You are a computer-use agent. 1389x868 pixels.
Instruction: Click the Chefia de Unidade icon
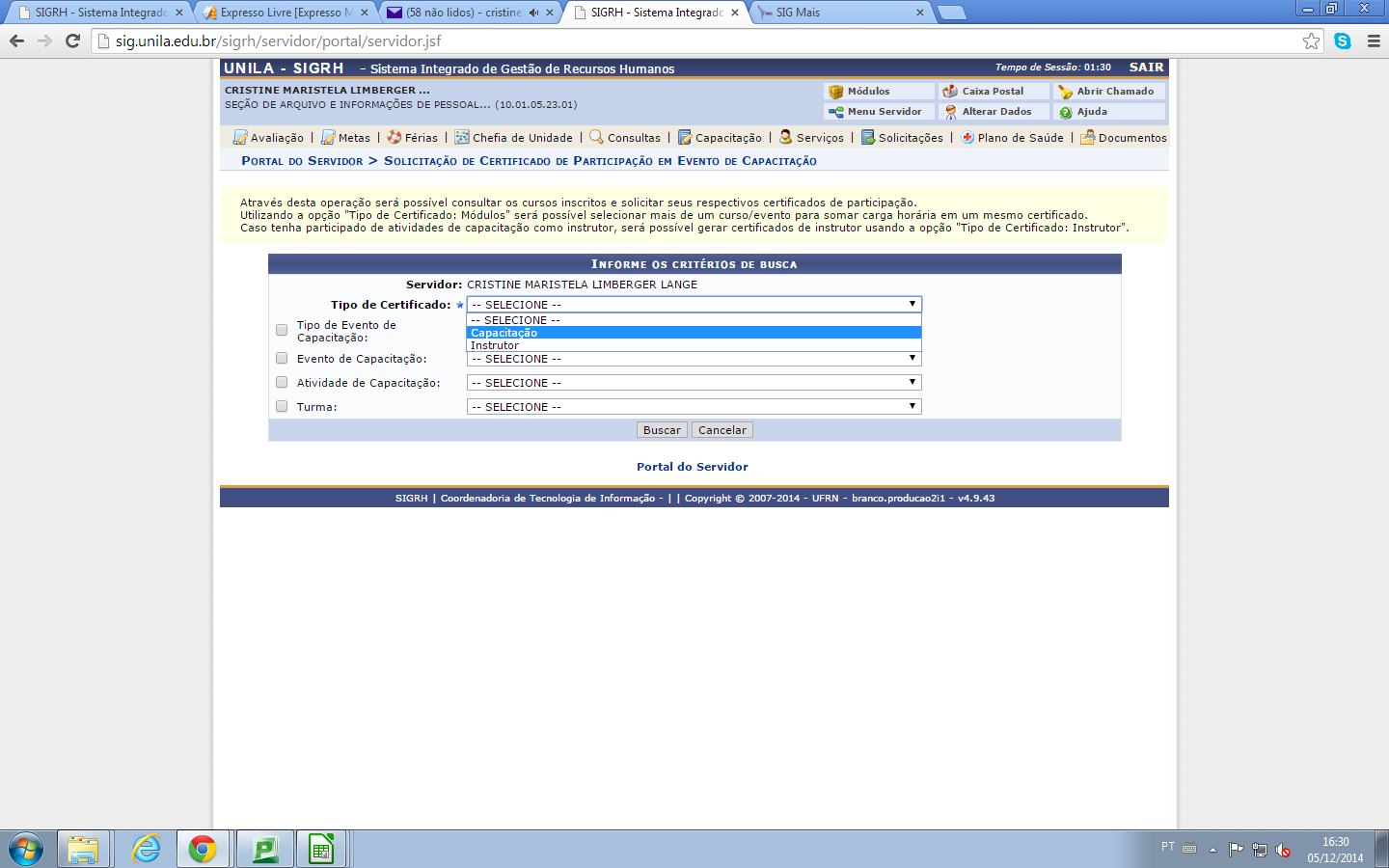click(x=462, y=137)
